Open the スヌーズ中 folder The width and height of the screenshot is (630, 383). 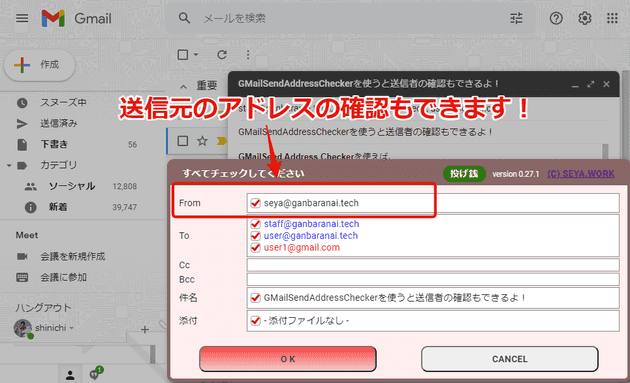(x=63, y=102)
